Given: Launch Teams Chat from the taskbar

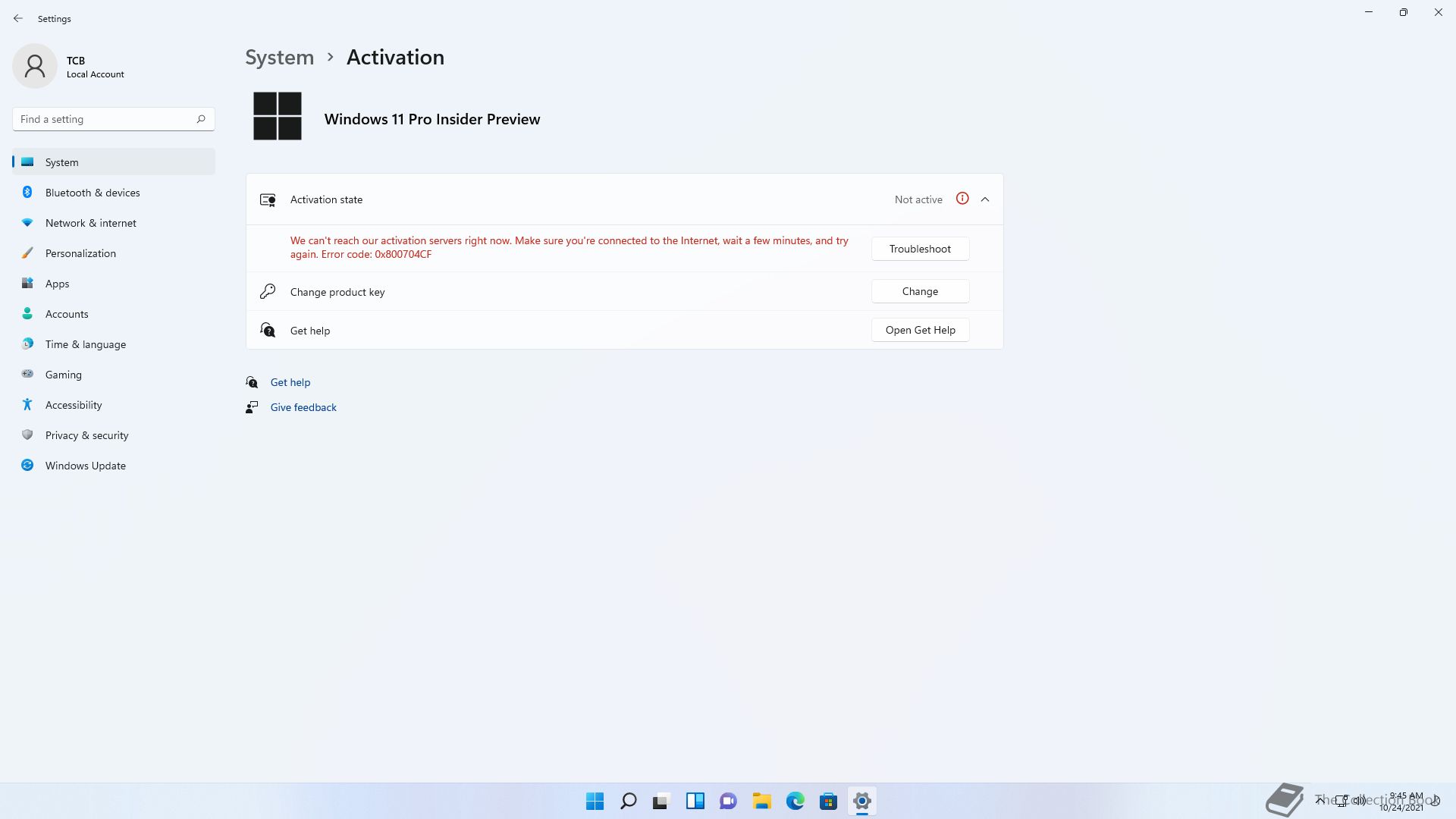Looking at the screenshot, I should [x=729, y=801].
